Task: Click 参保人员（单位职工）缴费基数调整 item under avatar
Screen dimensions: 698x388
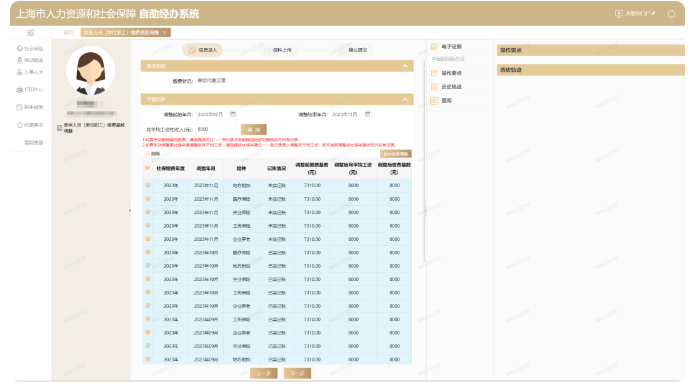Action: (91, 128)
